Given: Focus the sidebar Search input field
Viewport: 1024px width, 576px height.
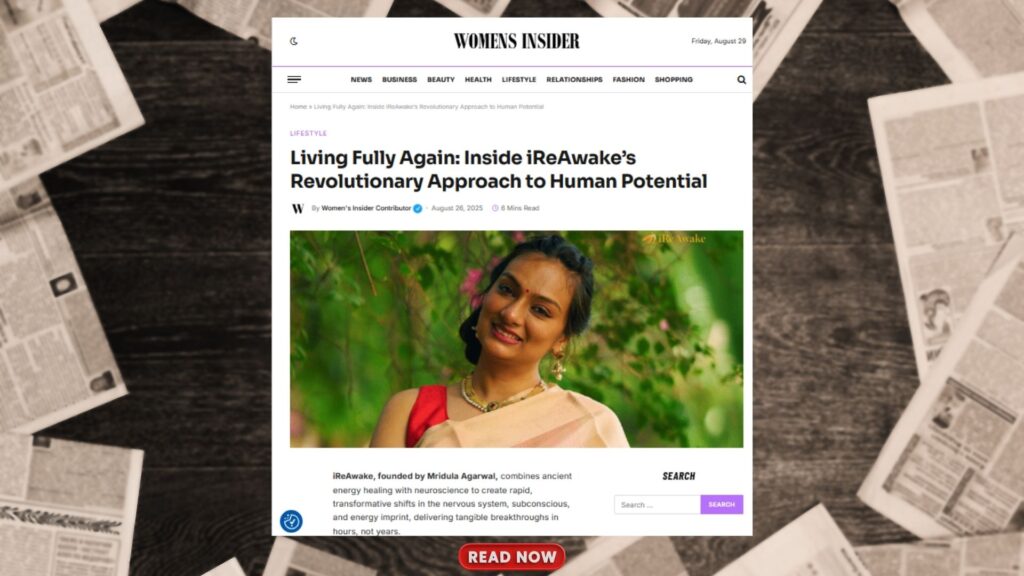Looking at the screenshot, I should [657, 504].
